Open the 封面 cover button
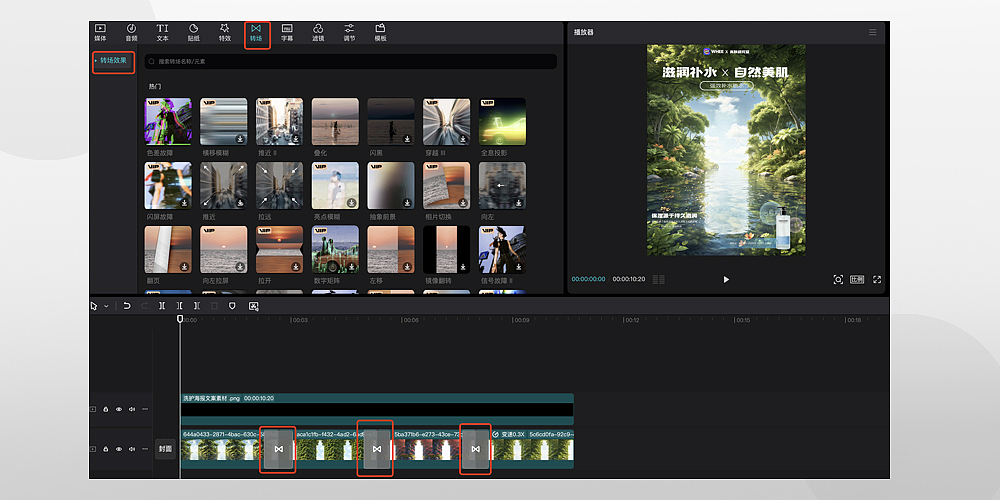 pos(165,449)
